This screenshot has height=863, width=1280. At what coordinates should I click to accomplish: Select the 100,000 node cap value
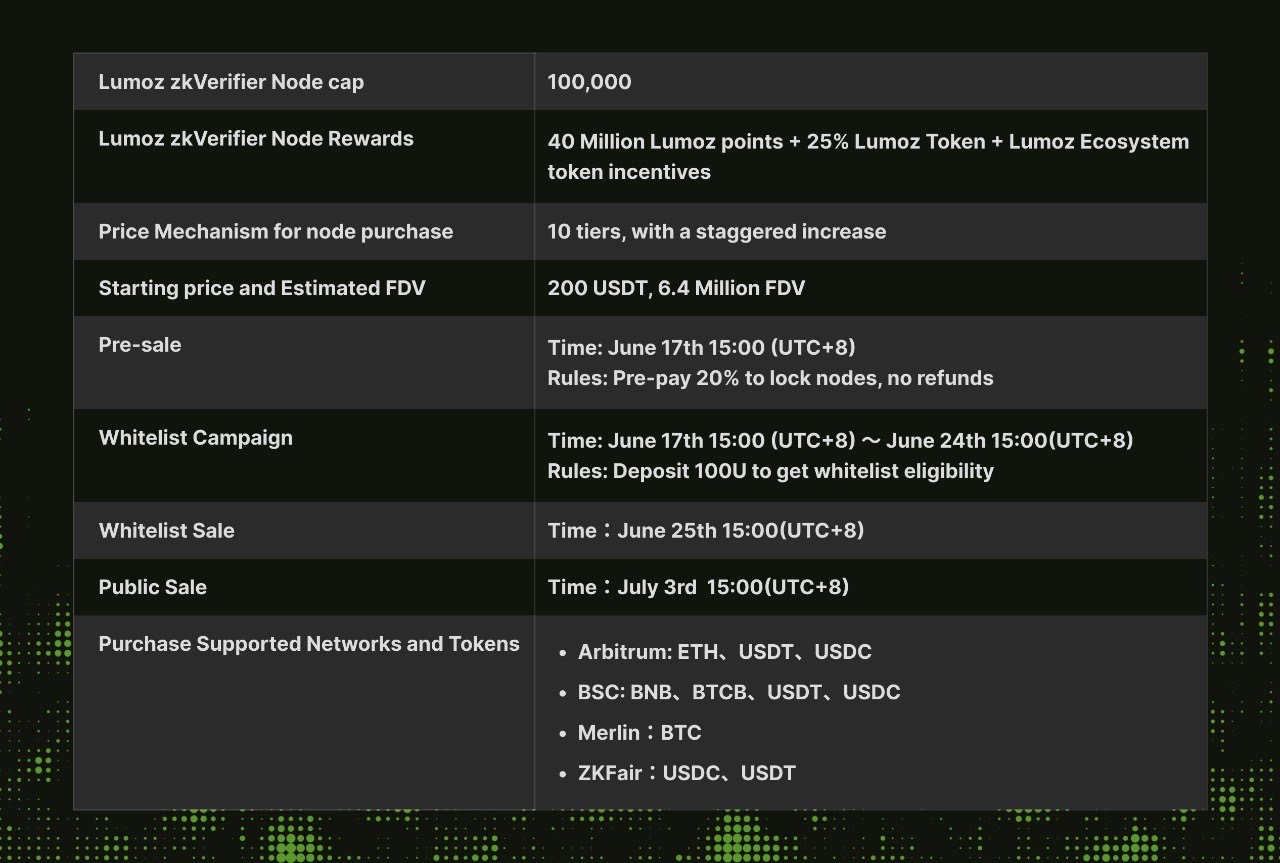pos(589,82)
